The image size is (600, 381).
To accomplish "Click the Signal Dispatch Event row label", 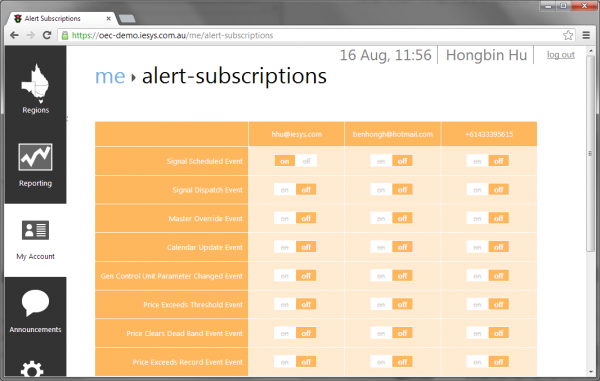I will [207, 190].
